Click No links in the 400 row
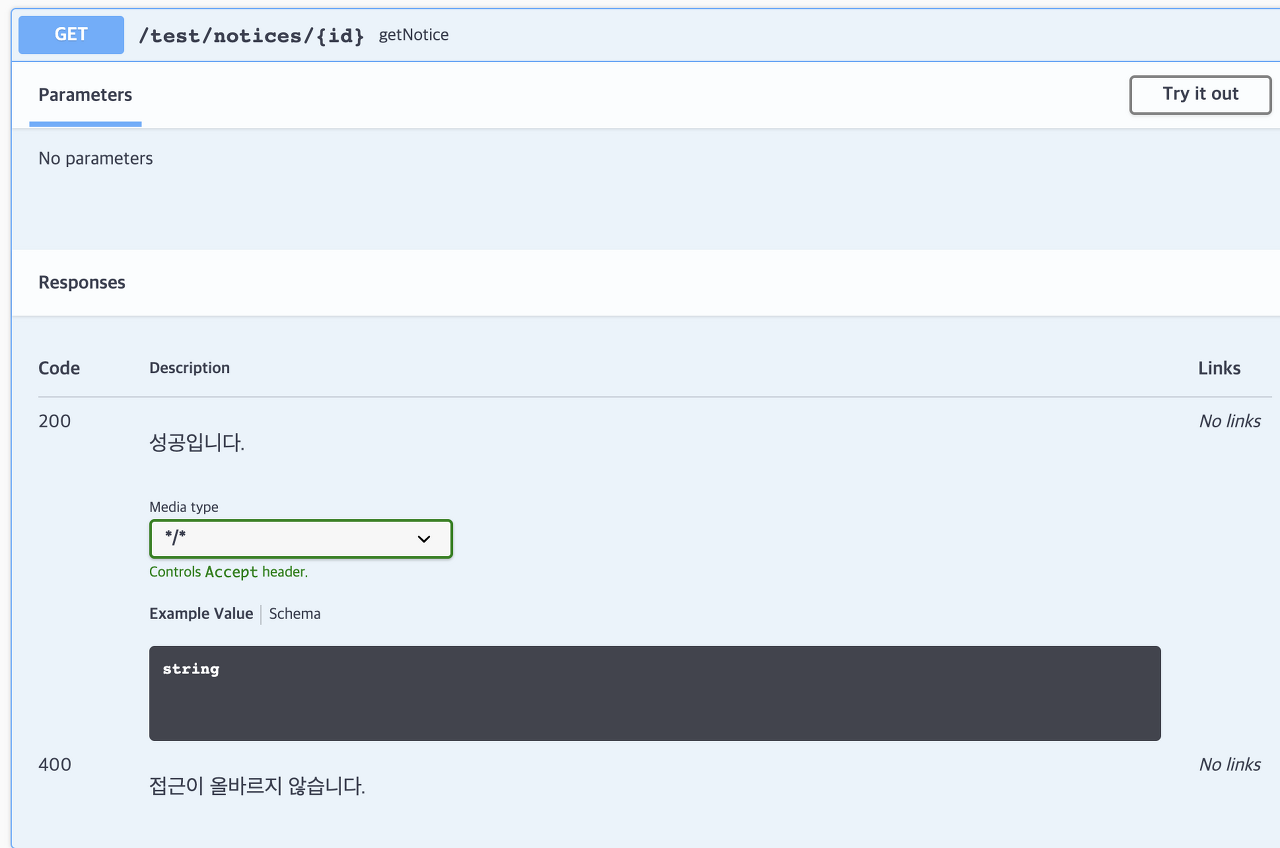The image size is (1280, 848). (1229, 765)
